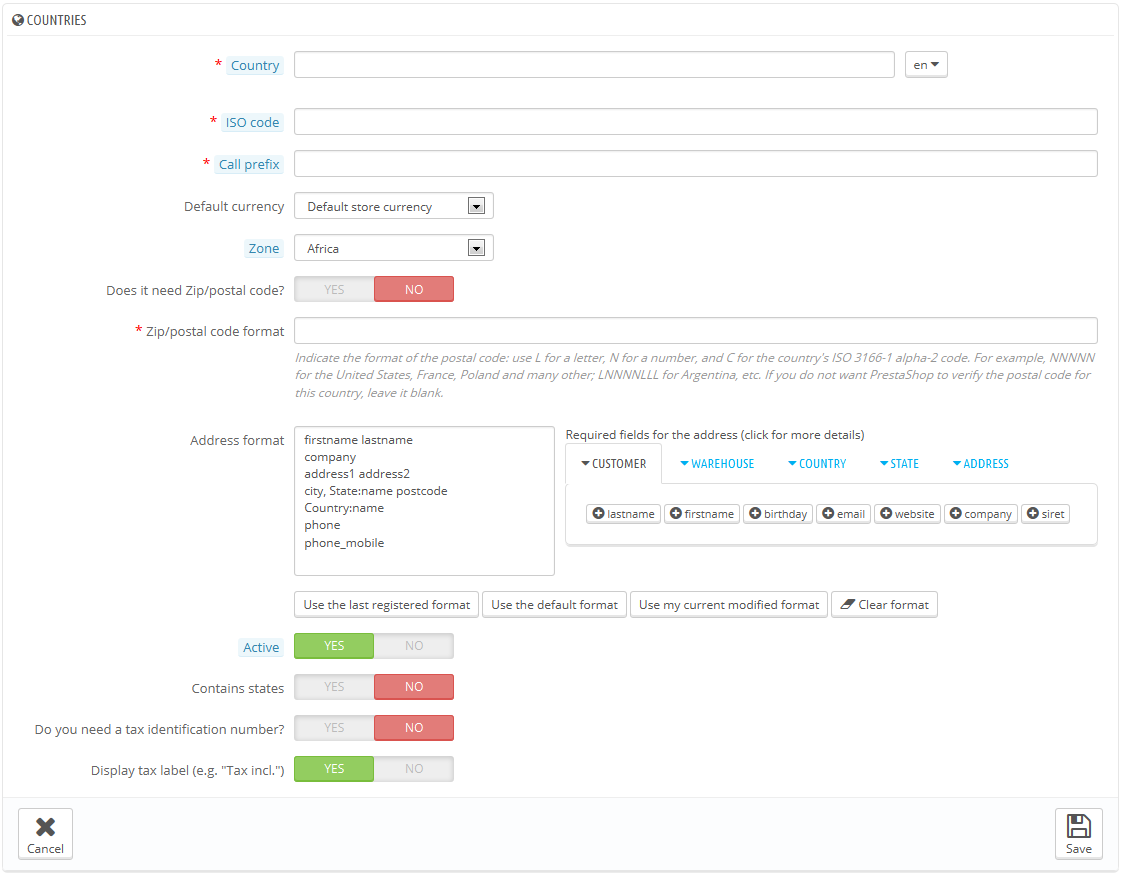This screenshot has height=879, width=1124.
Task: Click the Call prefix label
Action: coord(249,164)
